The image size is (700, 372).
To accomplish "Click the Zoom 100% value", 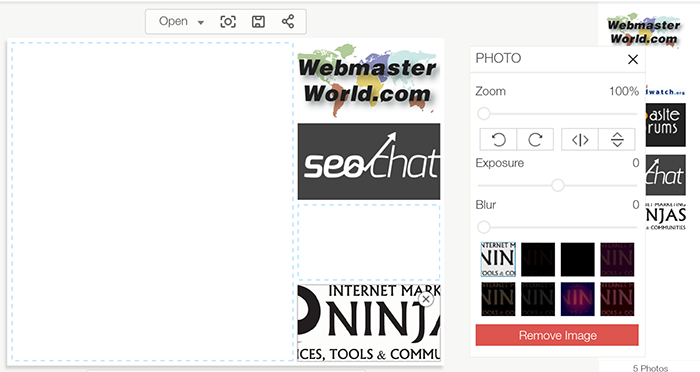I will tap(624, 91).
